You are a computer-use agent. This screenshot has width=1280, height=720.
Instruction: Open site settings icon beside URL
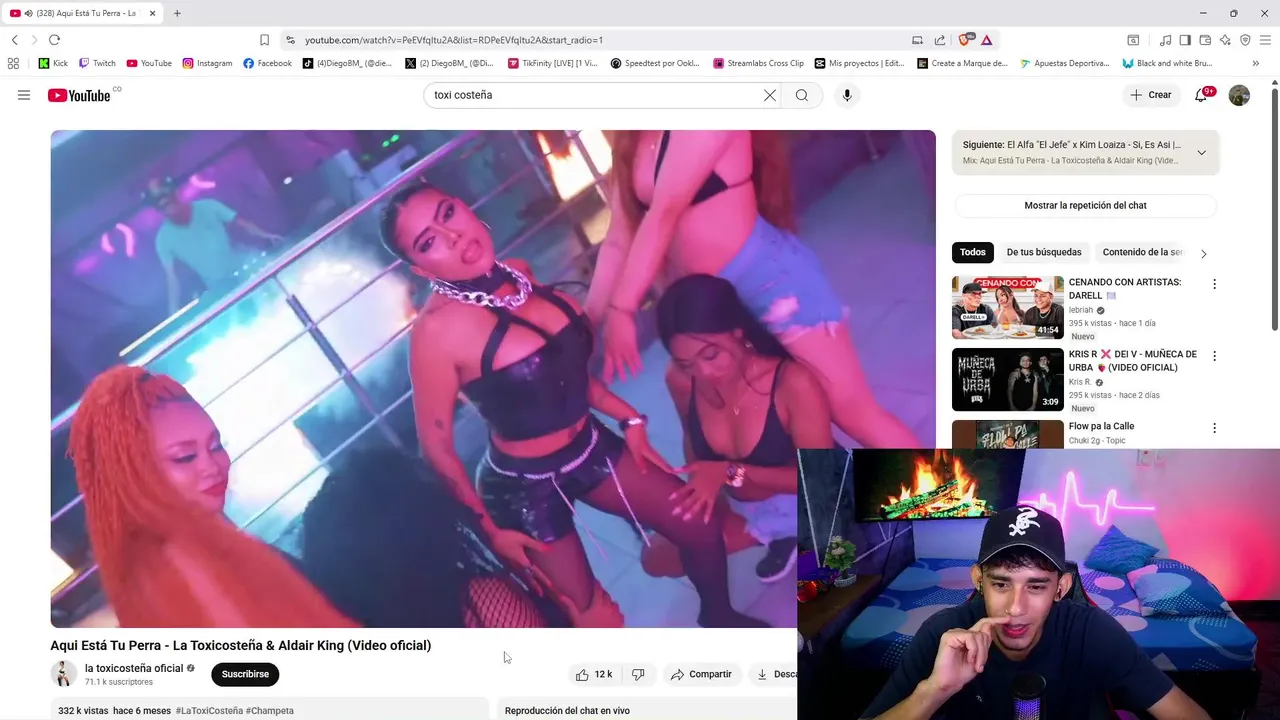click(x=290, y=40)
